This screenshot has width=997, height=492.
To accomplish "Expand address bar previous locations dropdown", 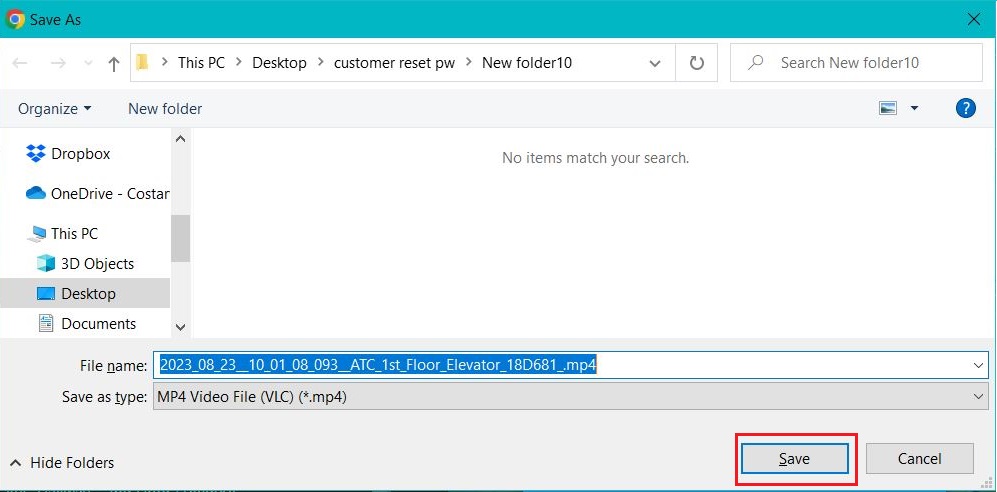I will click(654, 63).
